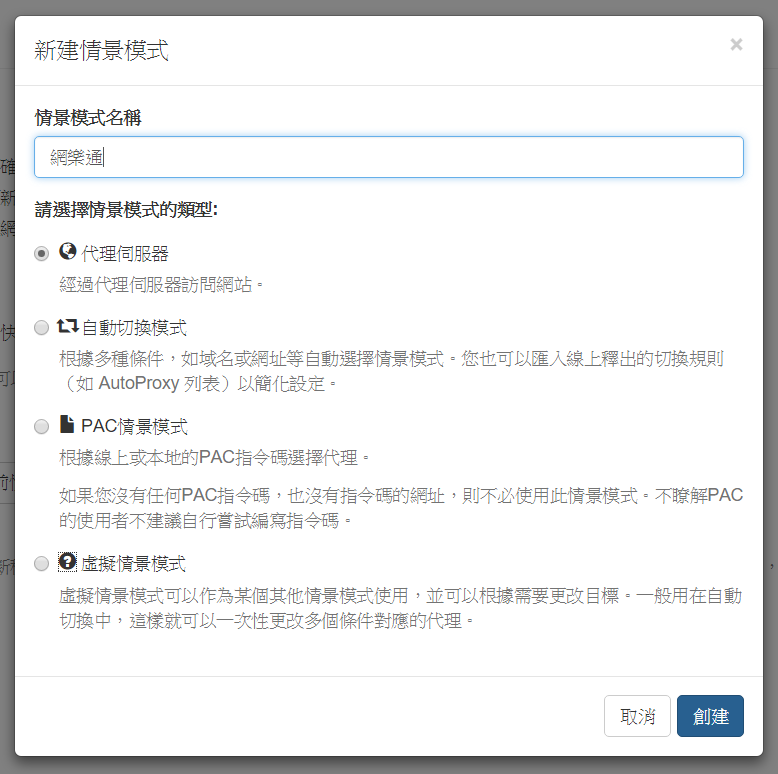Click the PAC情景模式 label text
778x774 pixels.
point(134,427)
